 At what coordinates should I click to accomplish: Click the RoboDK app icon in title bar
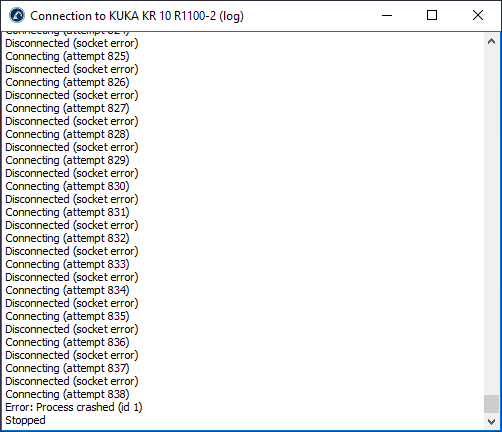click(17, 15)
